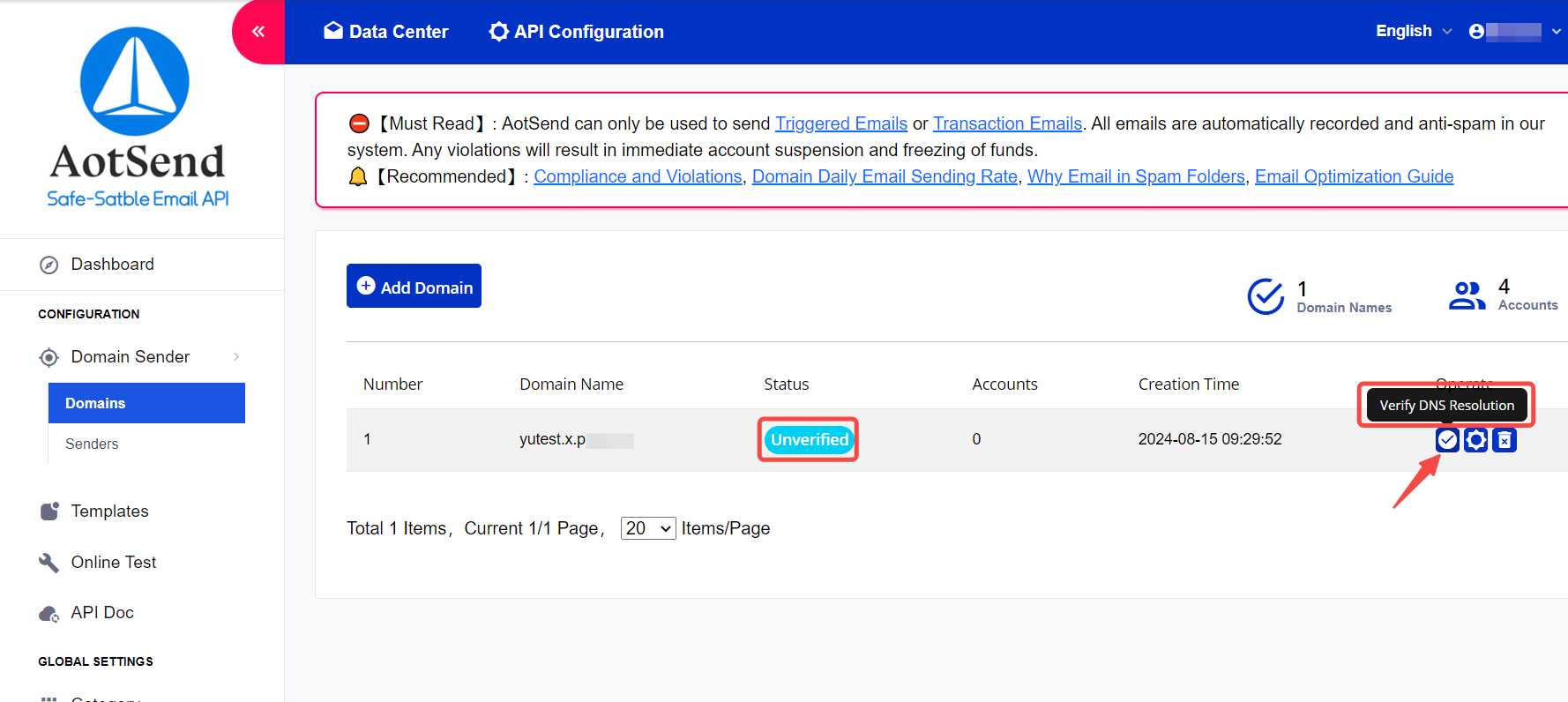Click the Dashboard compass icon

49,265
